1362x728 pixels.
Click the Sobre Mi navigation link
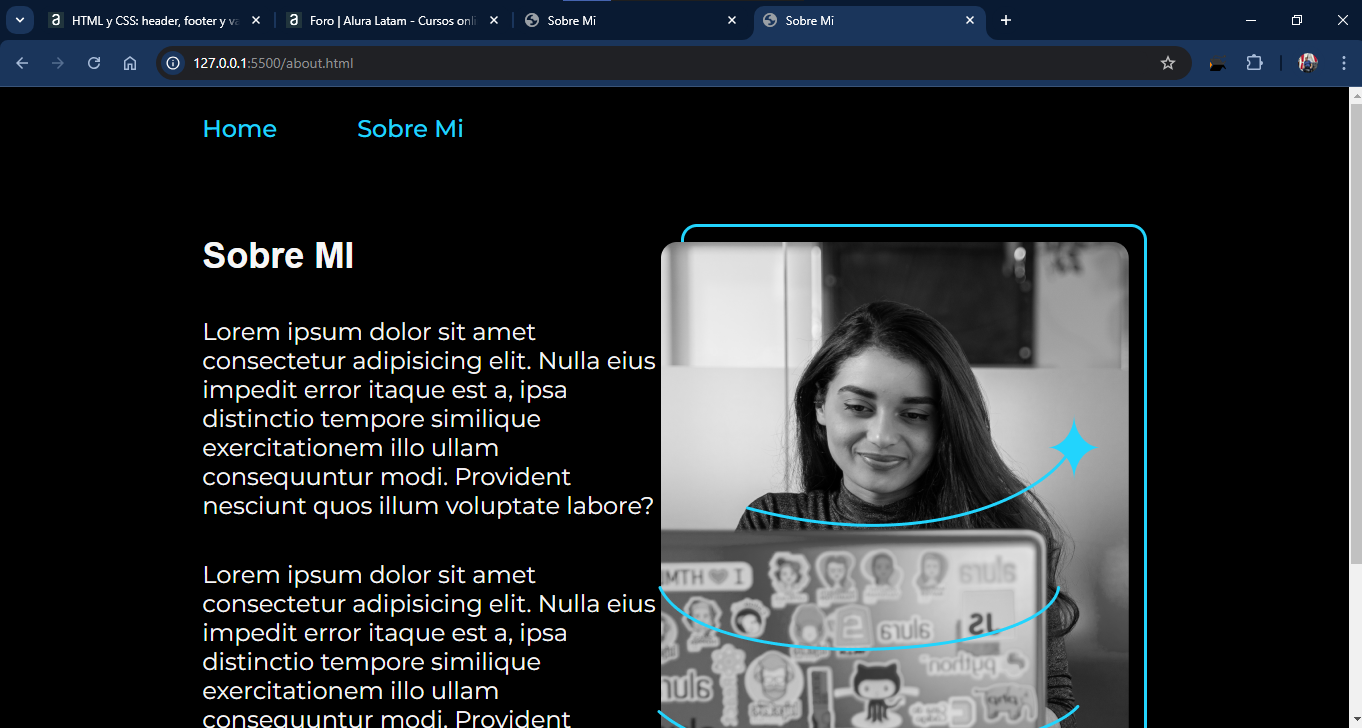pos(410,129)
